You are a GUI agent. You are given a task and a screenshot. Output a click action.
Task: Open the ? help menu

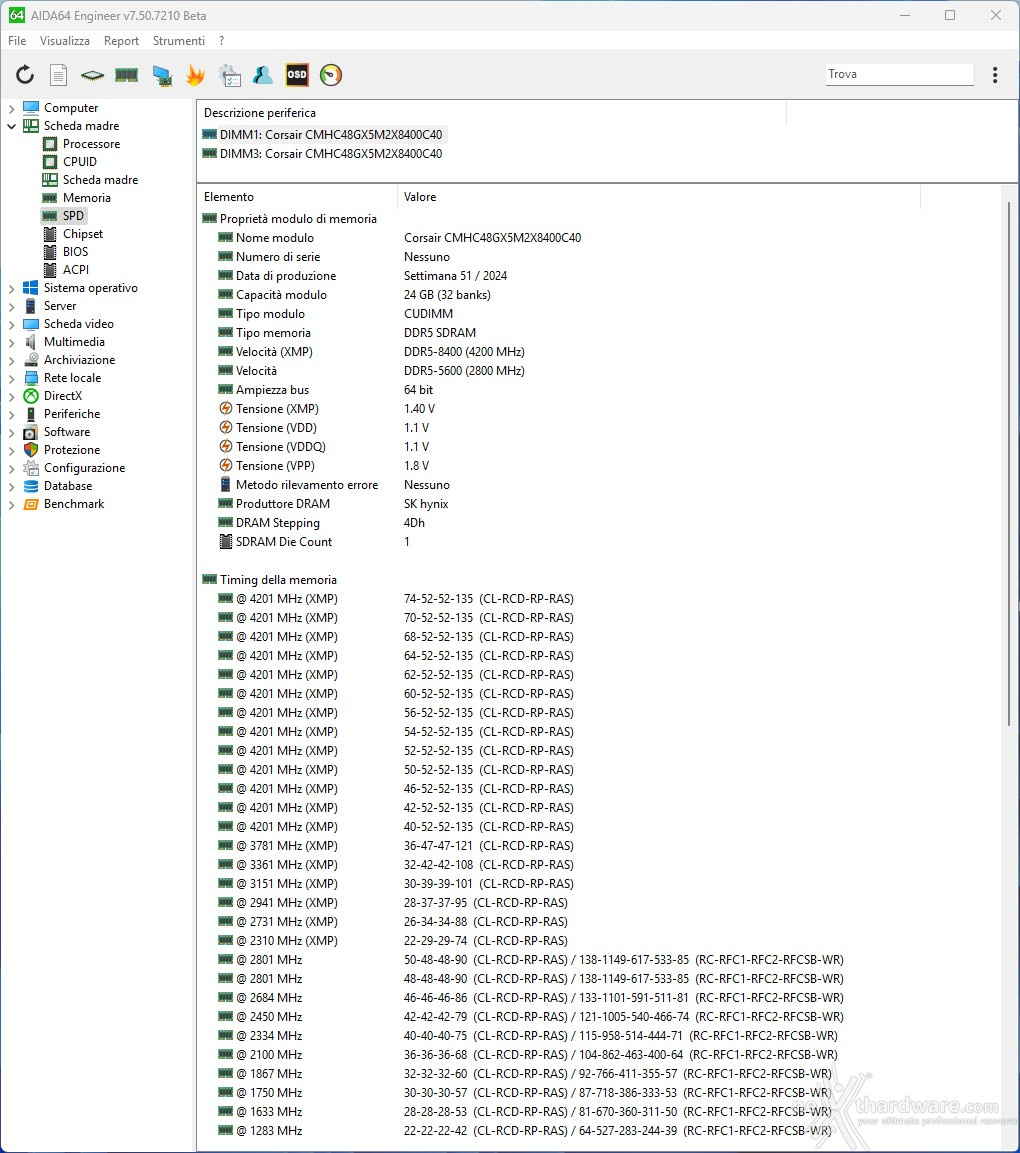(x=221, y=41)
